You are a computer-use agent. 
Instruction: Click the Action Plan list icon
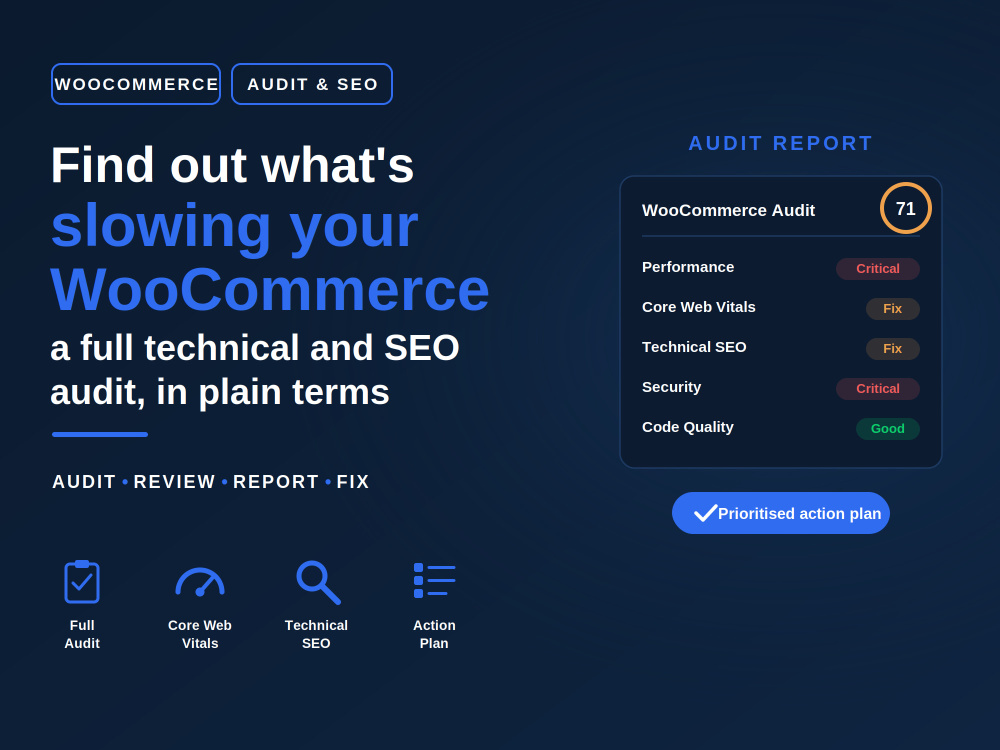pos(434,580)
